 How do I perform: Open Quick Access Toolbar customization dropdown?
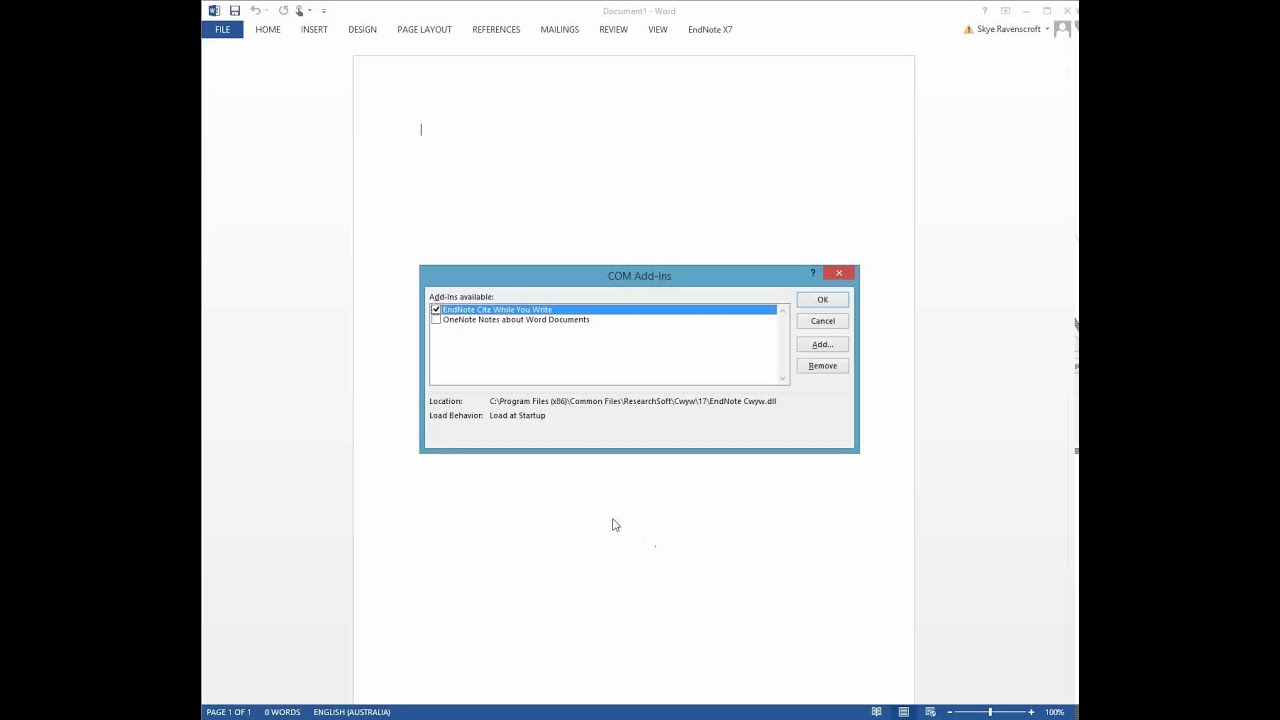322,10
